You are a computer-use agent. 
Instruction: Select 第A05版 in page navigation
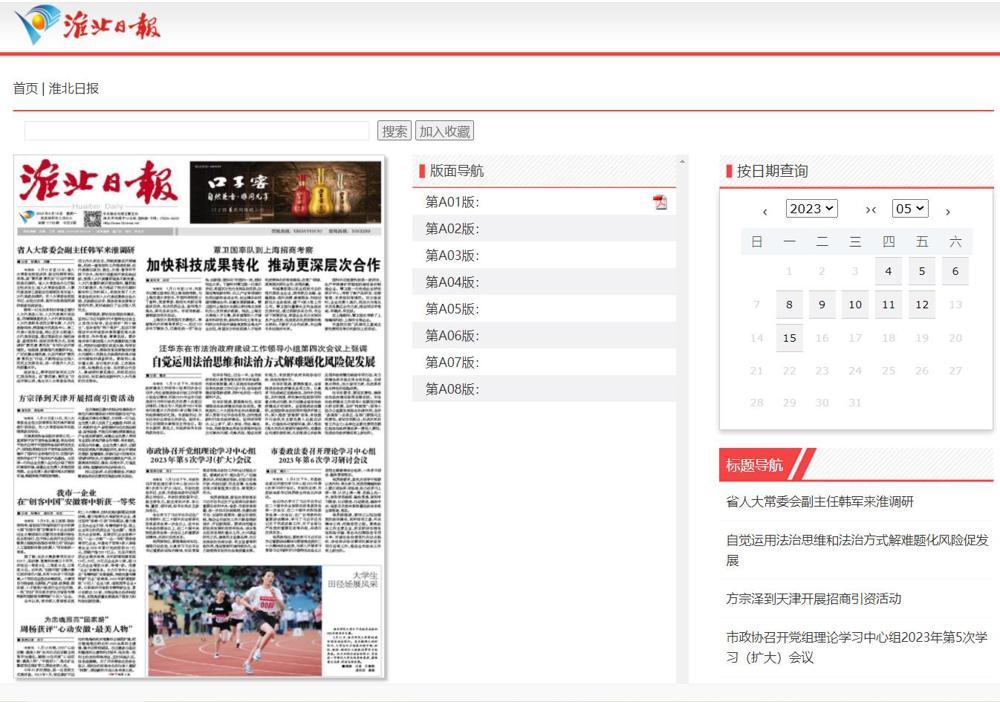453,309
